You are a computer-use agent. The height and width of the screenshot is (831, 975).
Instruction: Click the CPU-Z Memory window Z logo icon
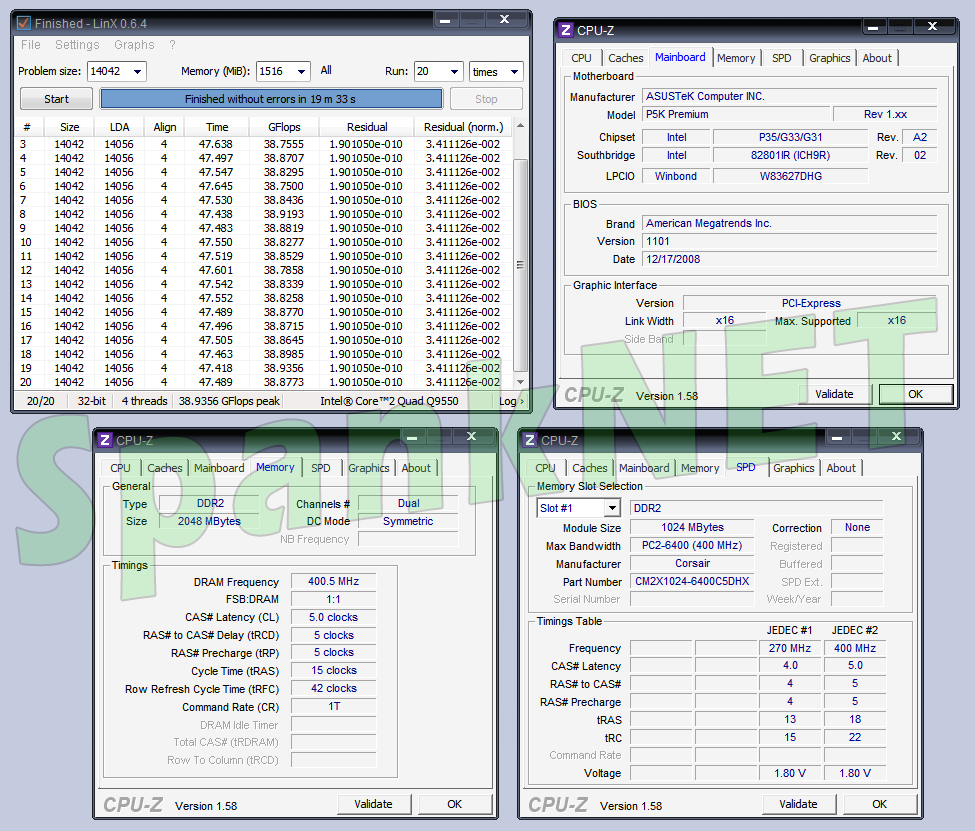pos(104,440)
